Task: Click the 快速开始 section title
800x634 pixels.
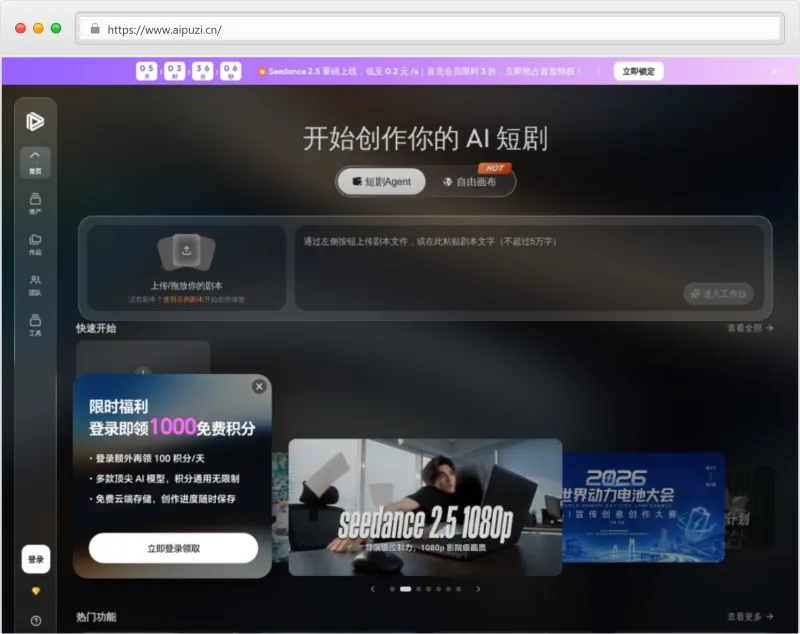Action: tap(96, 328)
